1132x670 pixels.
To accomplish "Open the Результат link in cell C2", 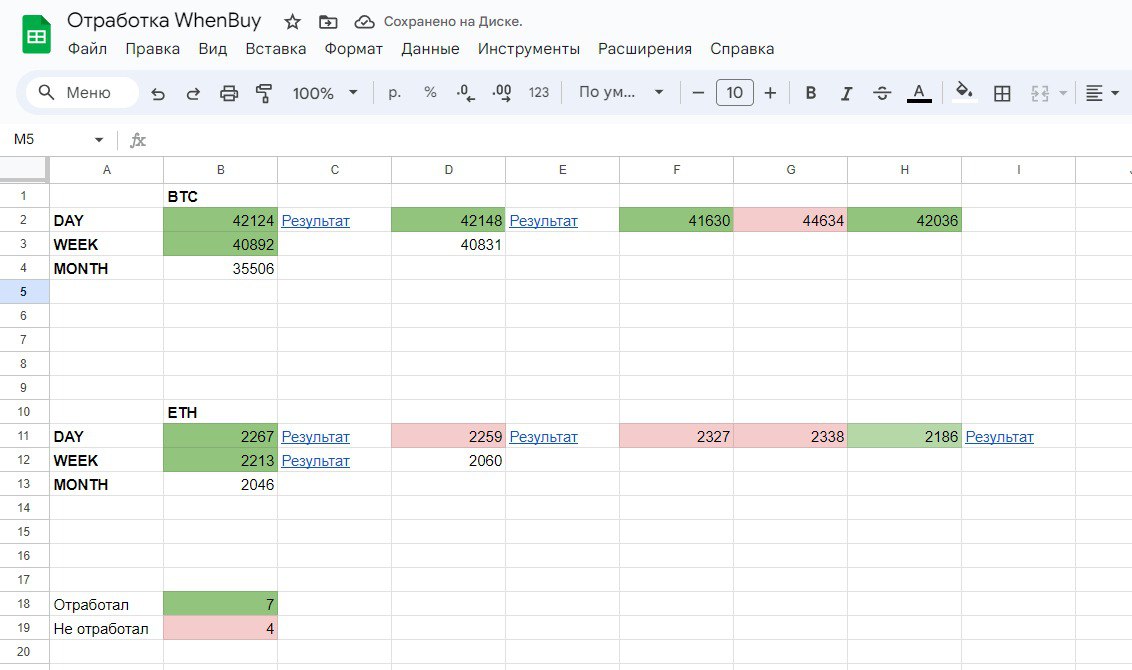I will pos(315,221).
